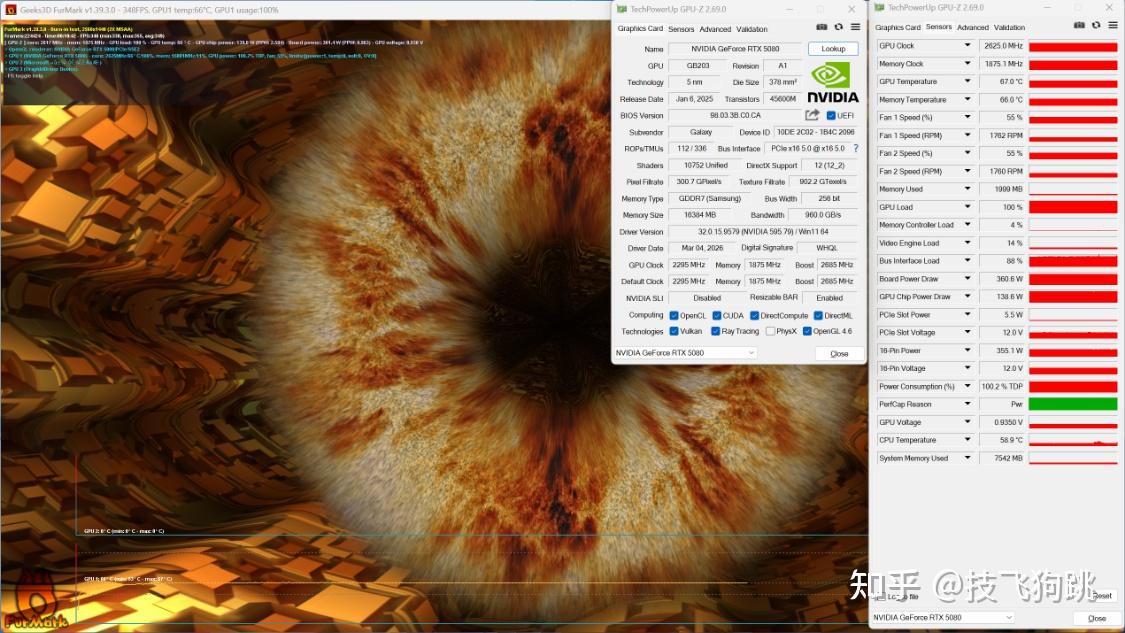The height and width of the screenshot is (633, 1125).
Task: Click the Lookup button
Action: [833, 49]
